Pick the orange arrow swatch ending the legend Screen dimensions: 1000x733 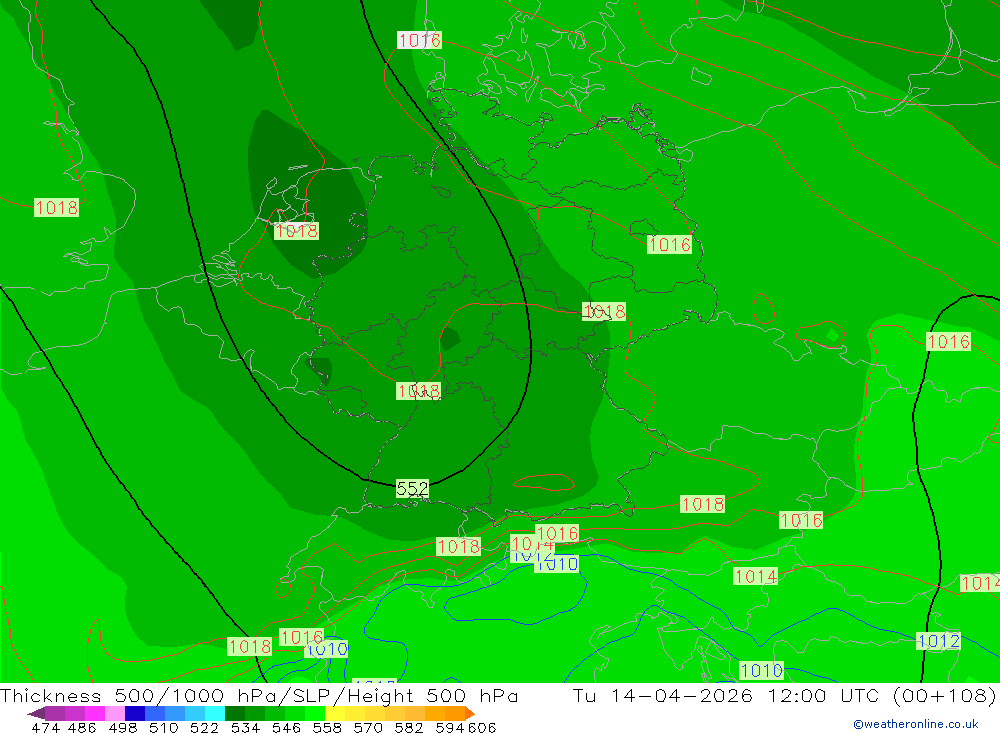tap(470, 713)
